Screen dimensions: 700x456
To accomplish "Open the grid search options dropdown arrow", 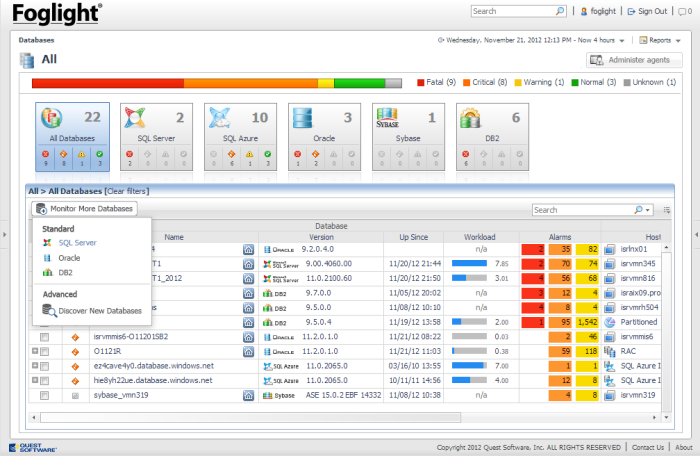I will [x=647, y=210].
